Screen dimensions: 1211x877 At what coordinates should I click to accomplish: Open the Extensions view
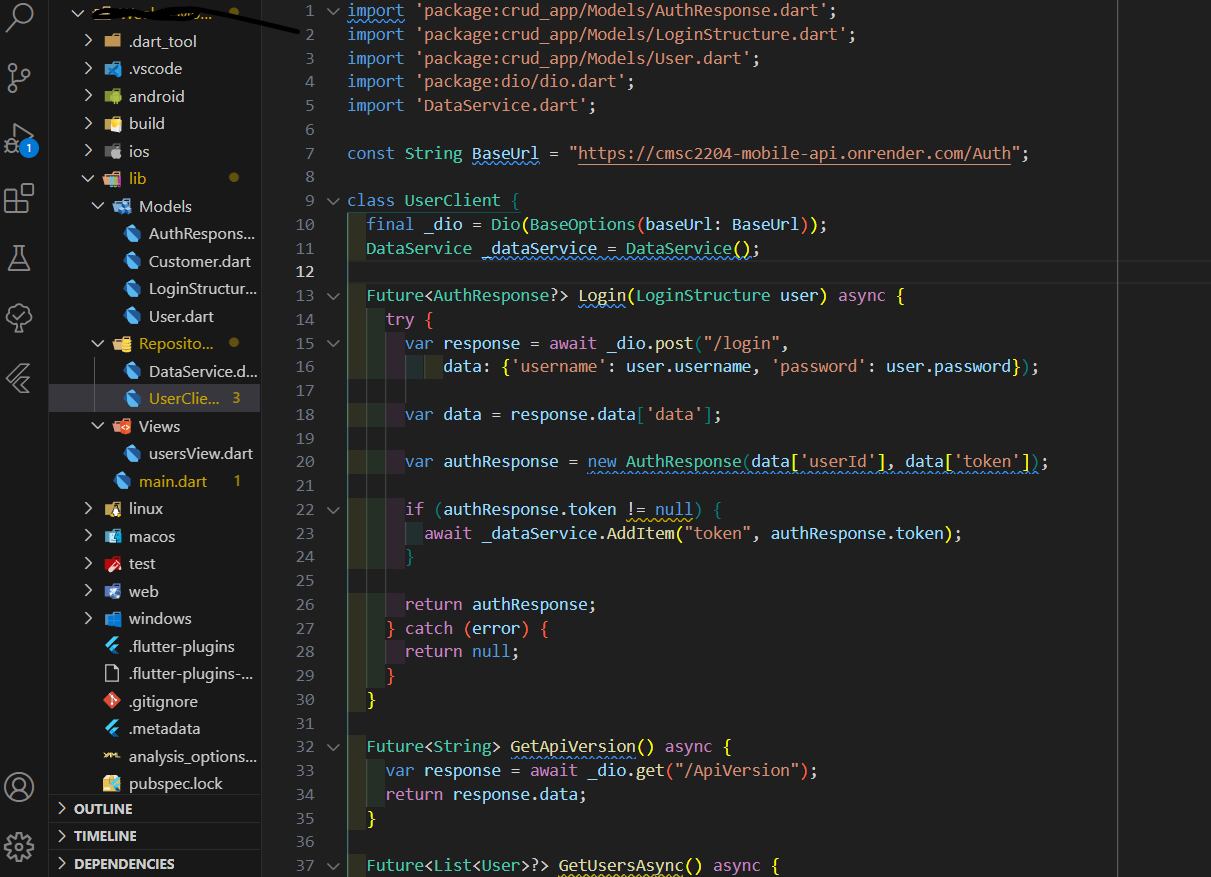tap(19, 198)
